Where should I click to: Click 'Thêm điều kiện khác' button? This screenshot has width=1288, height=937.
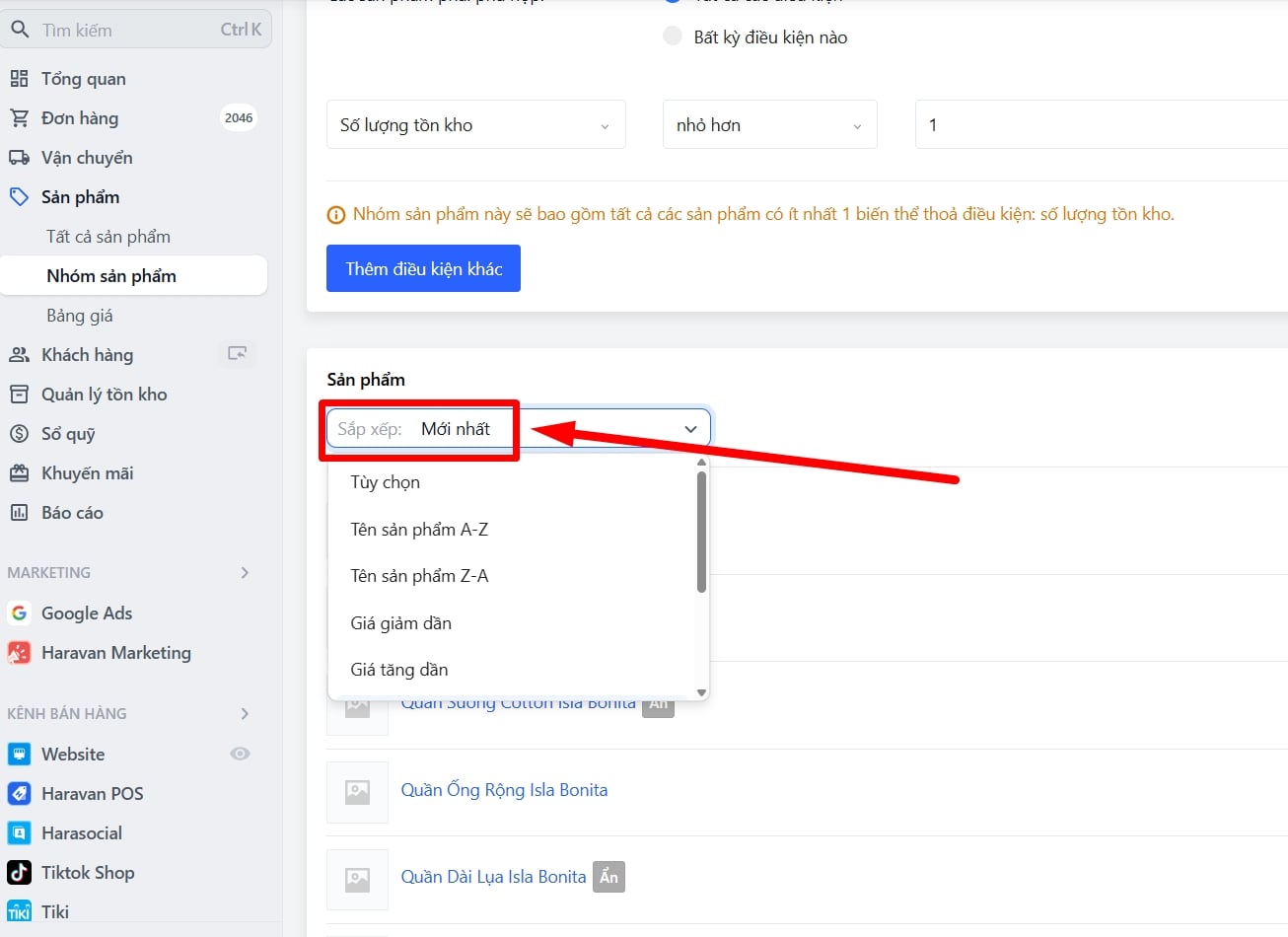tap(423, 269)
